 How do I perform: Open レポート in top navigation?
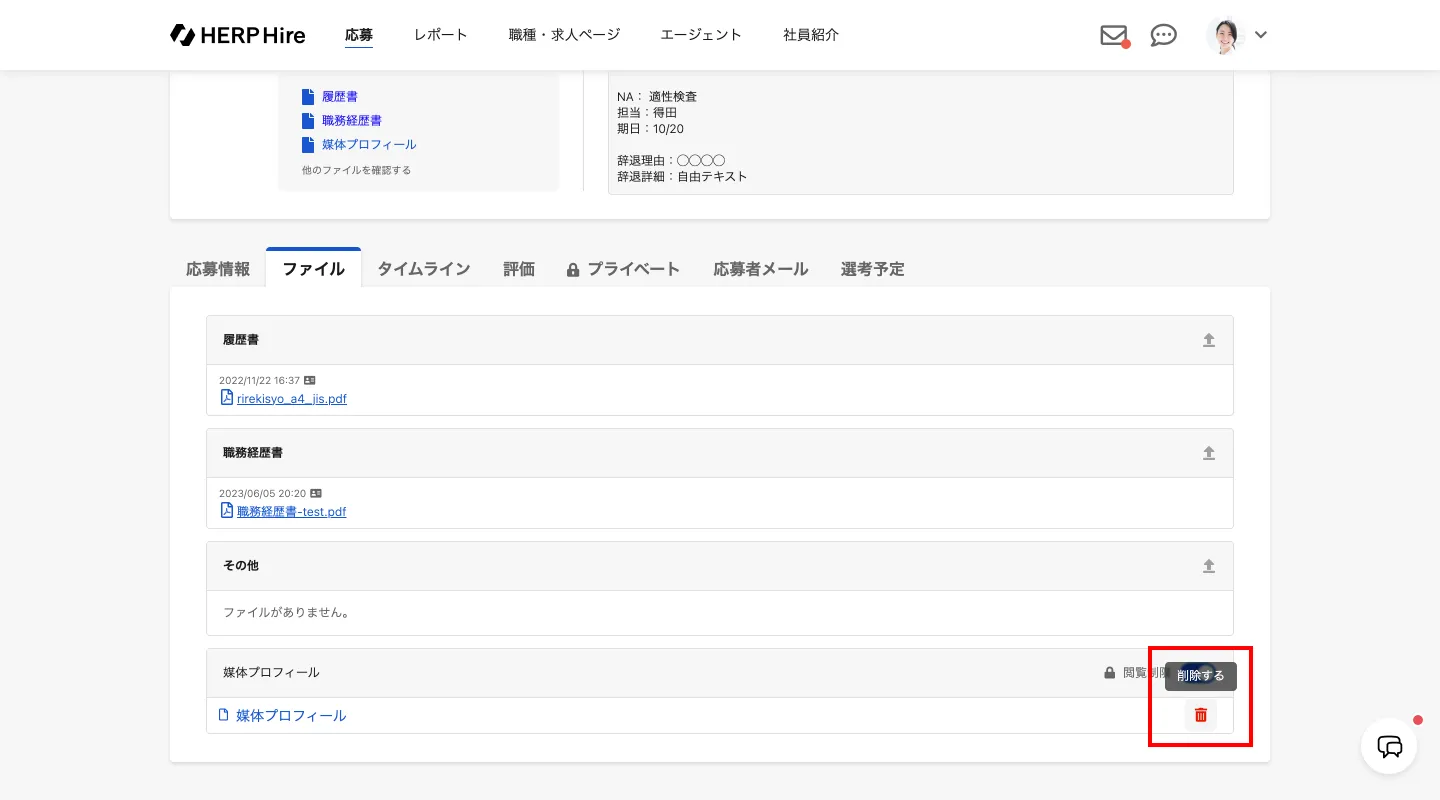point(441,35)
